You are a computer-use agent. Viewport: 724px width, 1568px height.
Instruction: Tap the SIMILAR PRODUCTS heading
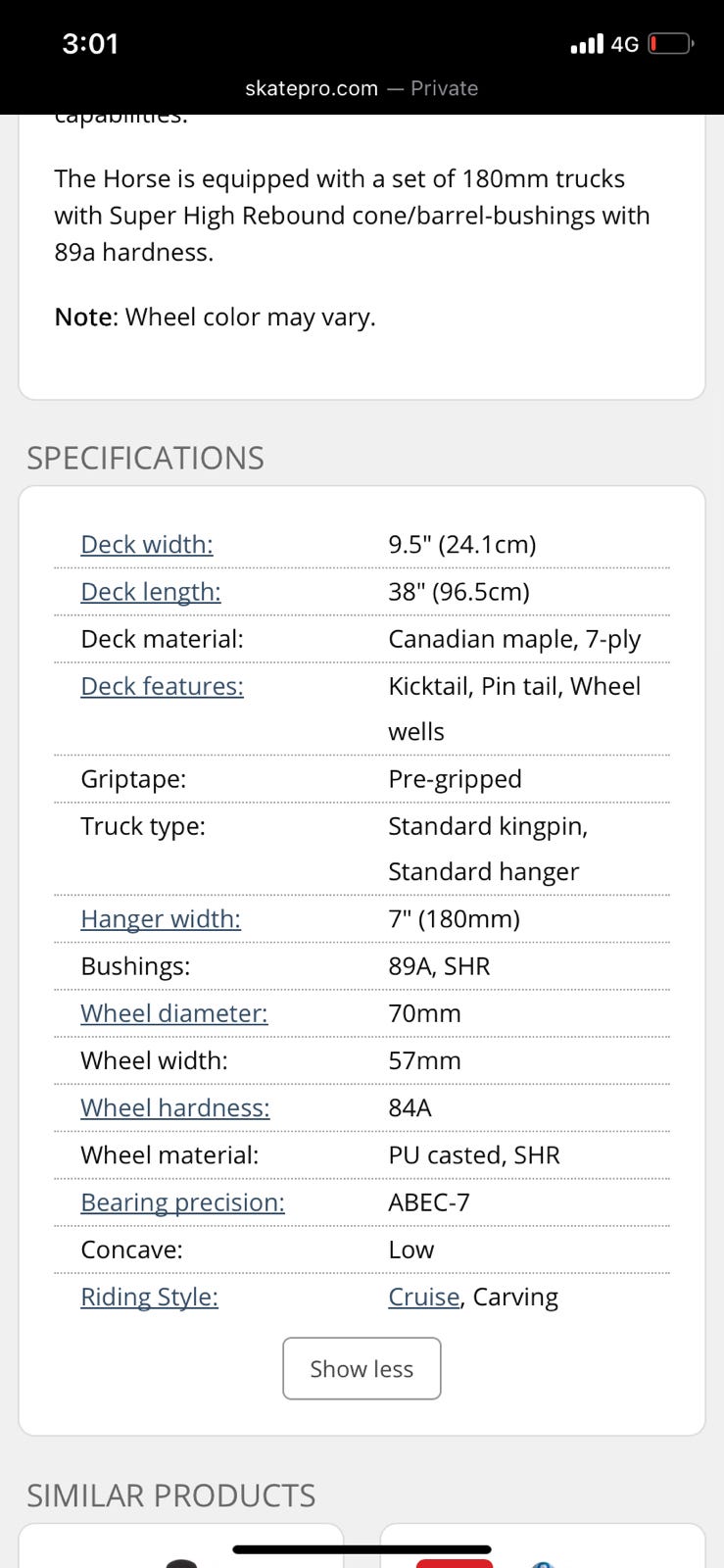pyautogui.click(x=170, y=1495)
